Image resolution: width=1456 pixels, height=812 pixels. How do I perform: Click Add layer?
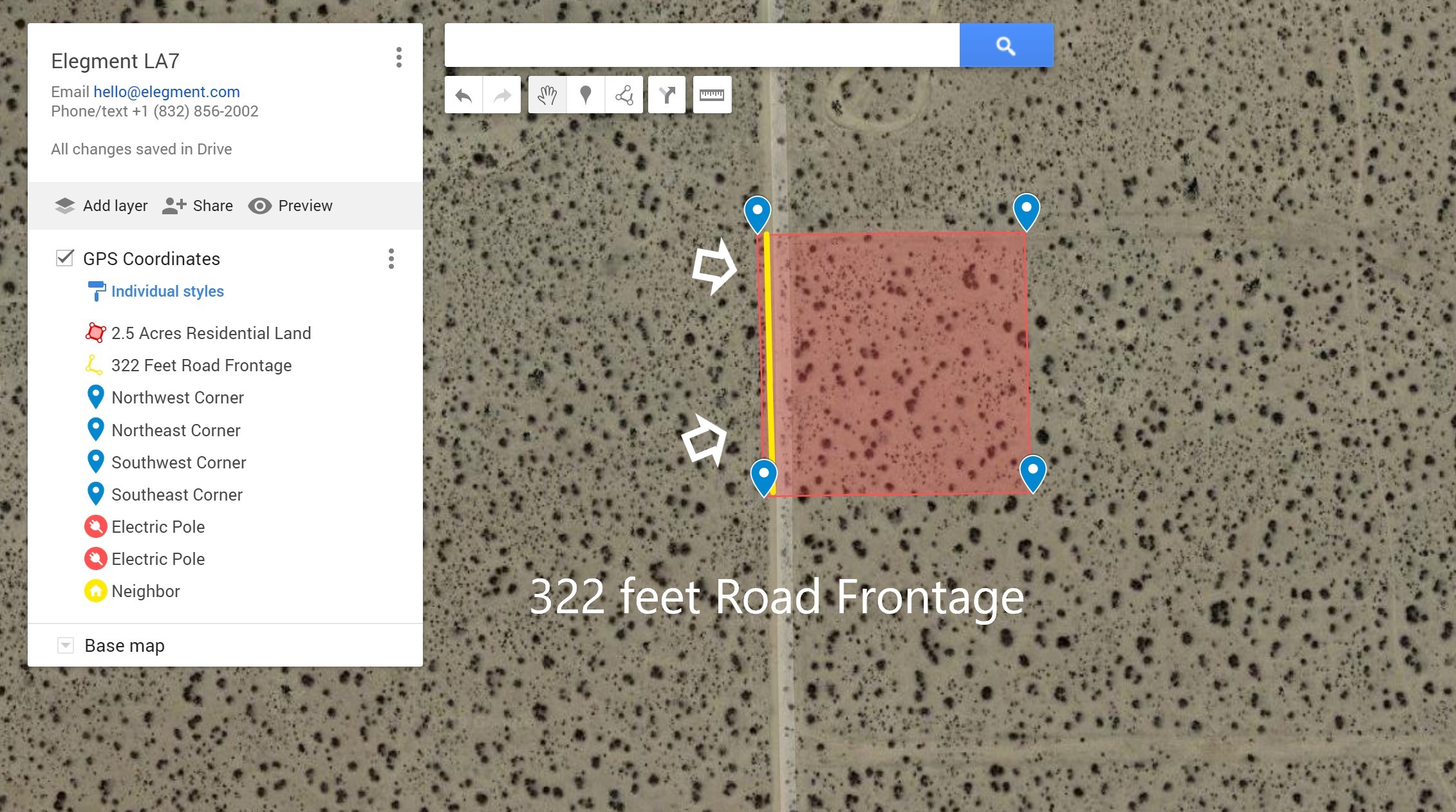[102, 206]
